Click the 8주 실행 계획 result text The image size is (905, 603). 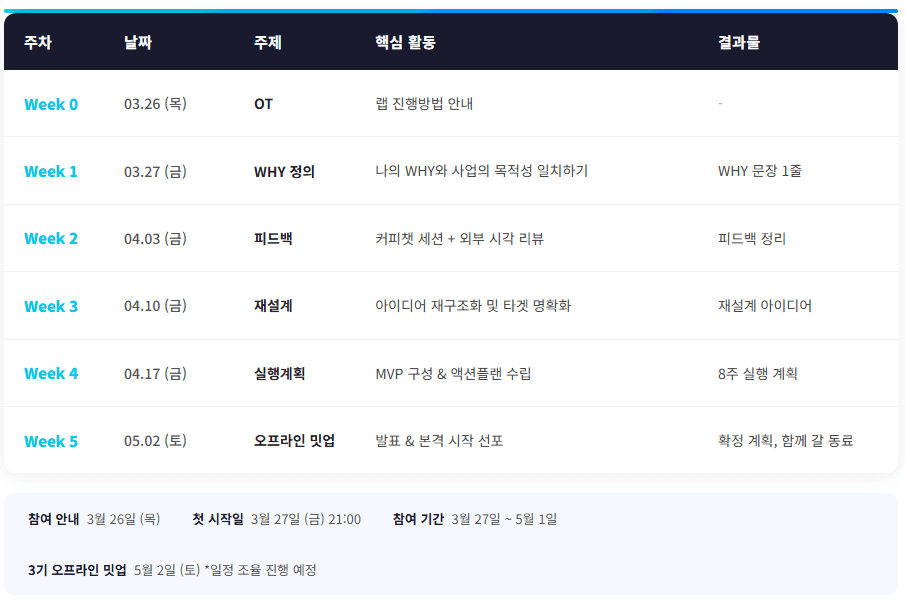tap(757, 373)
